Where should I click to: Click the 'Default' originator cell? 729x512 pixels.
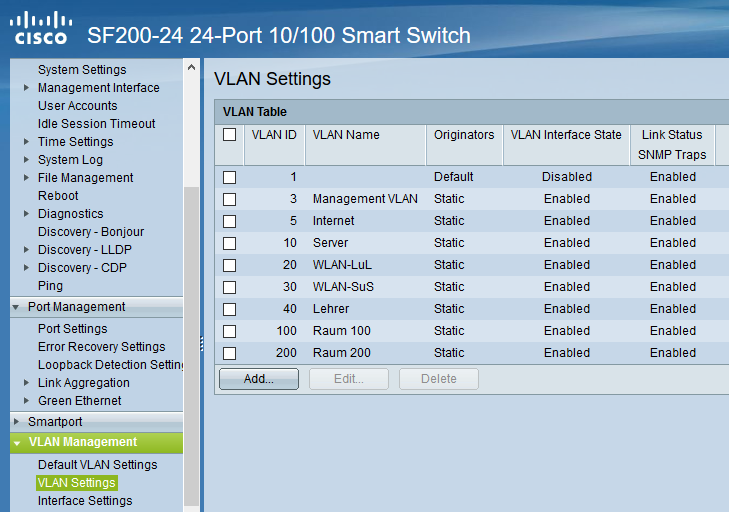pyautogui.click(x=453, y=177)
